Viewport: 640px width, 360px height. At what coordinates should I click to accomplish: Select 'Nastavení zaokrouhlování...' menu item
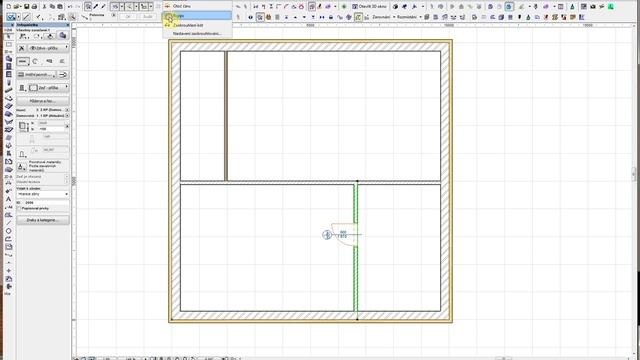point(198,33)
